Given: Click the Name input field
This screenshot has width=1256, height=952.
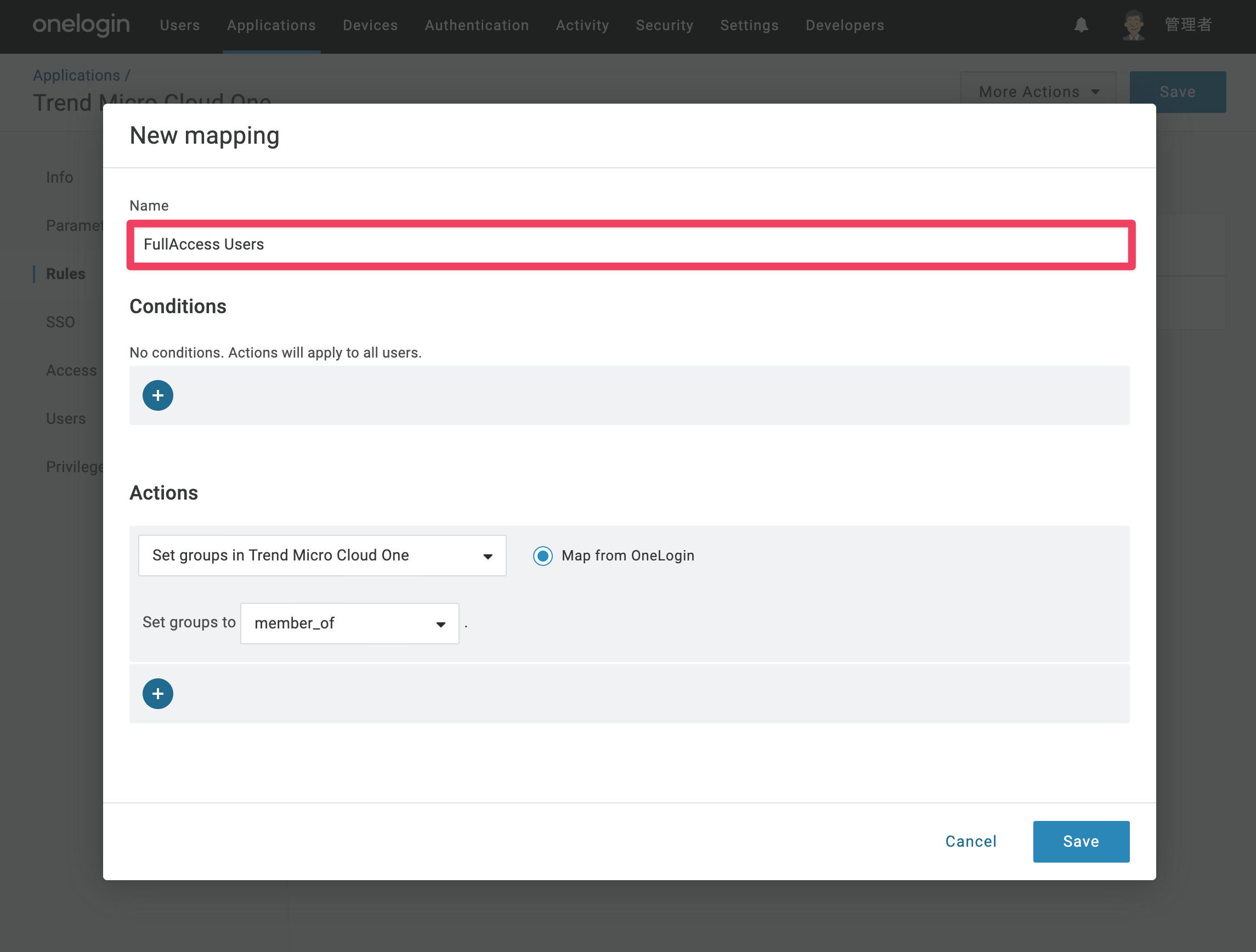Looking at the screenshot, I should point(631,245).
